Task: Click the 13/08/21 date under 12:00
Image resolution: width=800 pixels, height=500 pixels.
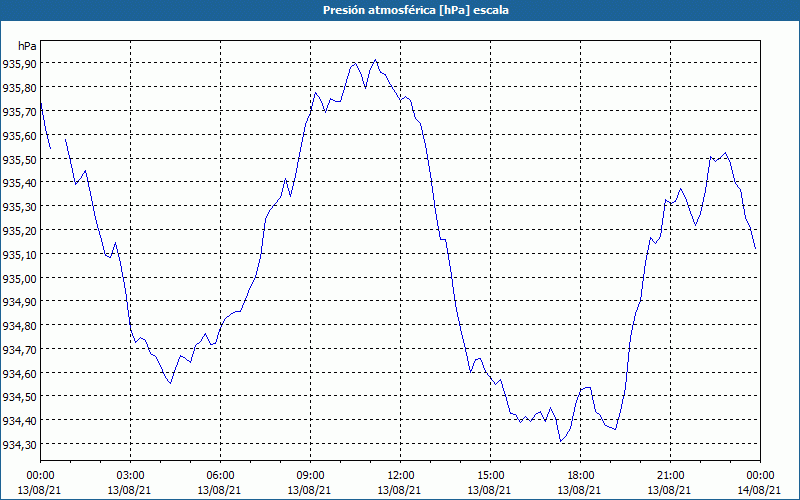Action: click(399, 490)
